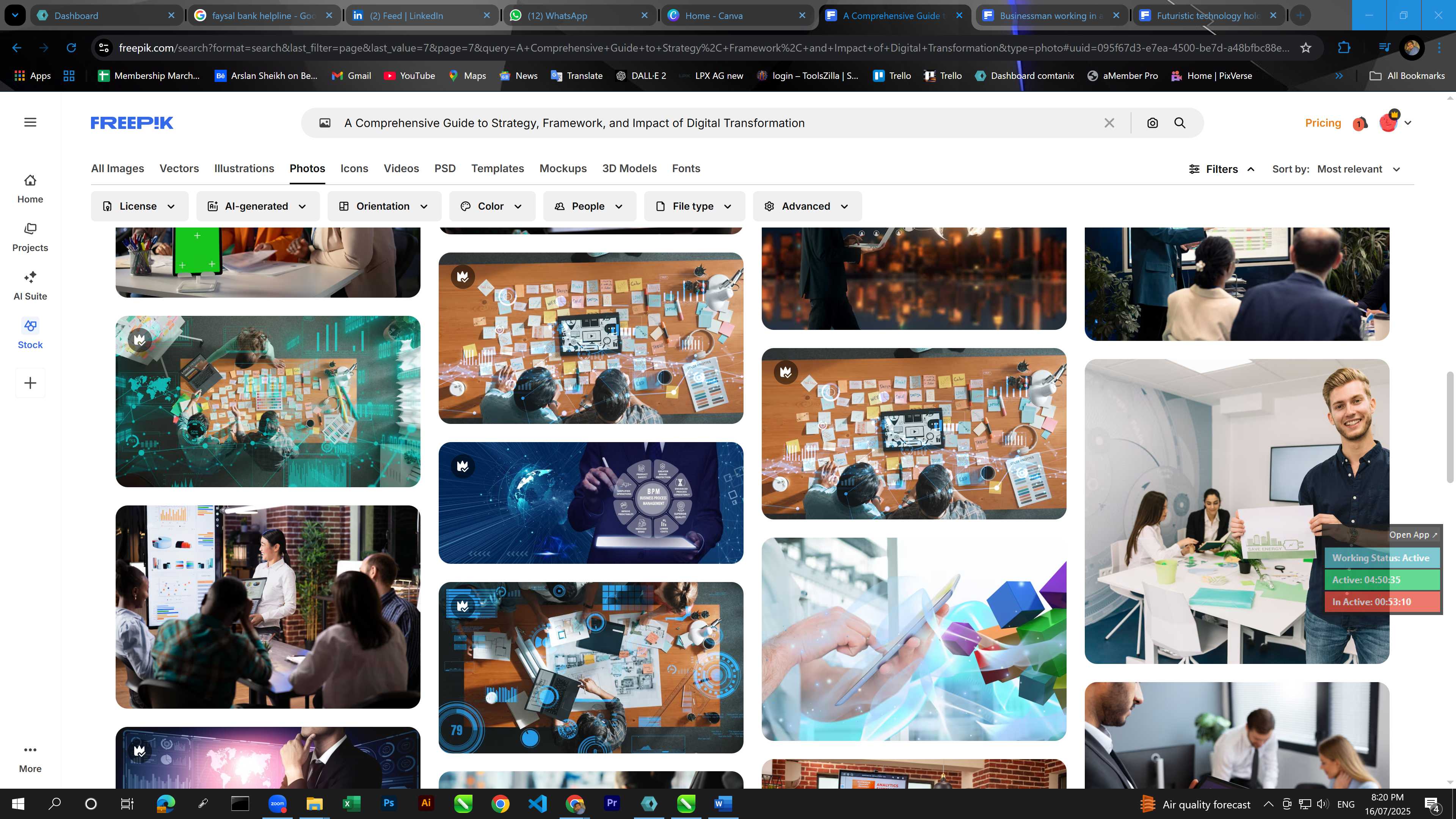Reload the page
This screenshot has height=819, width=1456.
click(71, 48)
